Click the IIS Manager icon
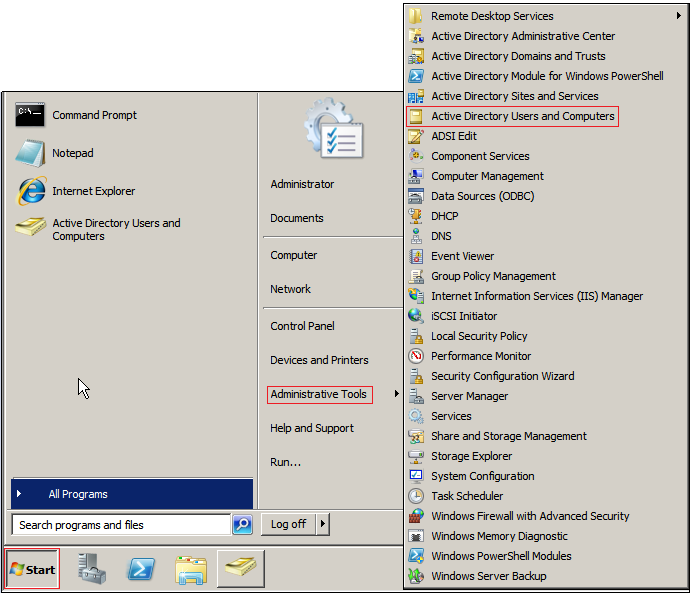The width and height of the screenshot is (690, 593). pos(416,296)
